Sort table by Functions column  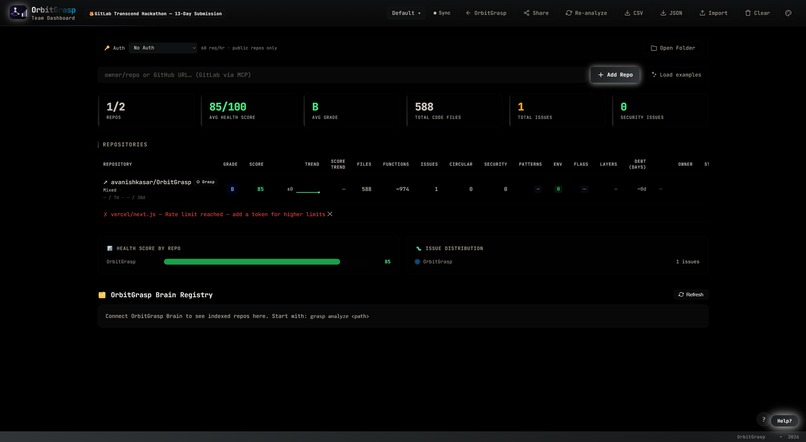[x=396, y=164]
